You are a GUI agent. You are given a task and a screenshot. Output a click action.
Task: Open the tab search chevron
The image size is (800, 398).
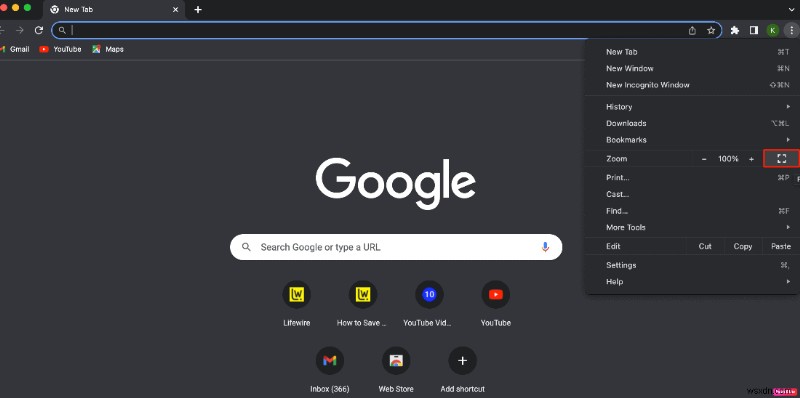coord(792,9)
